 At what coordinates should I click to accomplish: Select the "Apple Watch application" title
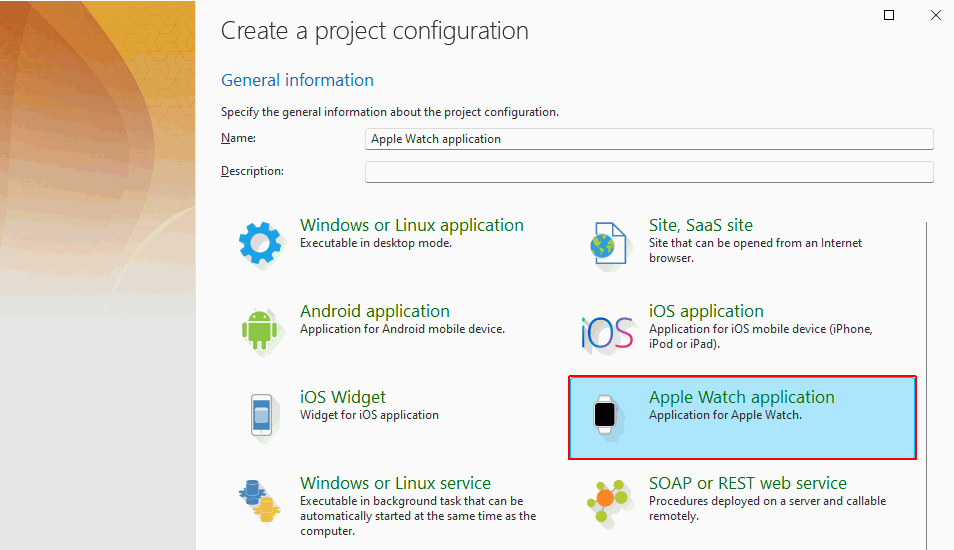[742, 397]
